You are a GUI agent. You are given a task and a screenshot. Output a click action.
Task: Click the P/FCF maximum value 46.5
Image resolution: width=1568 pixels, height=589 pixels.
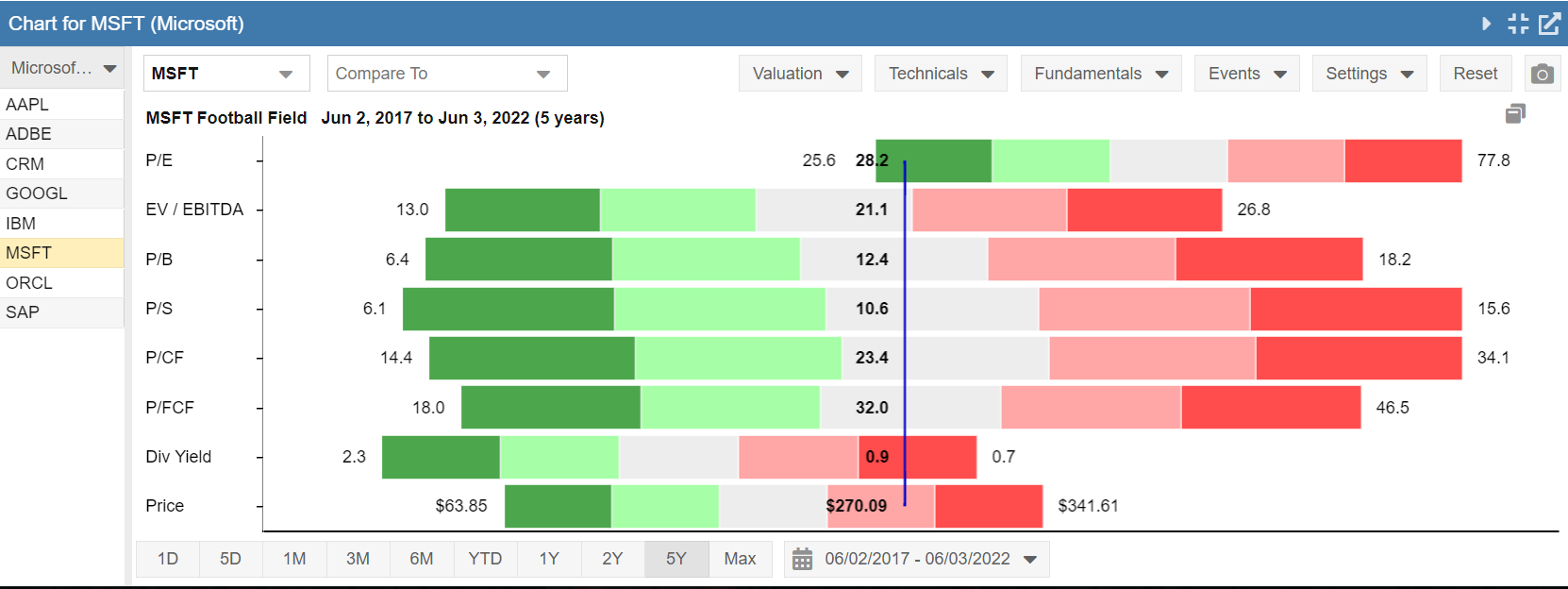point(1393,408)
